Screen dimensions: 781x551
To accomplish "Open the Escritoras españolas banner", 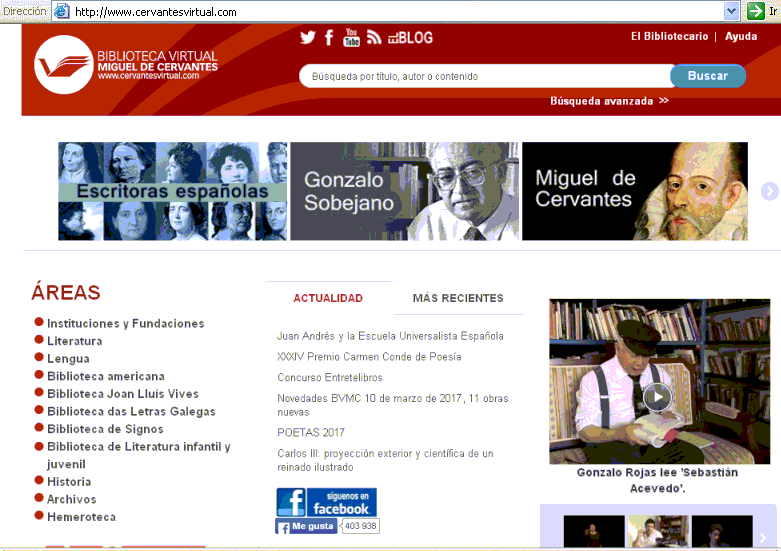I will (x=172, y=191).
